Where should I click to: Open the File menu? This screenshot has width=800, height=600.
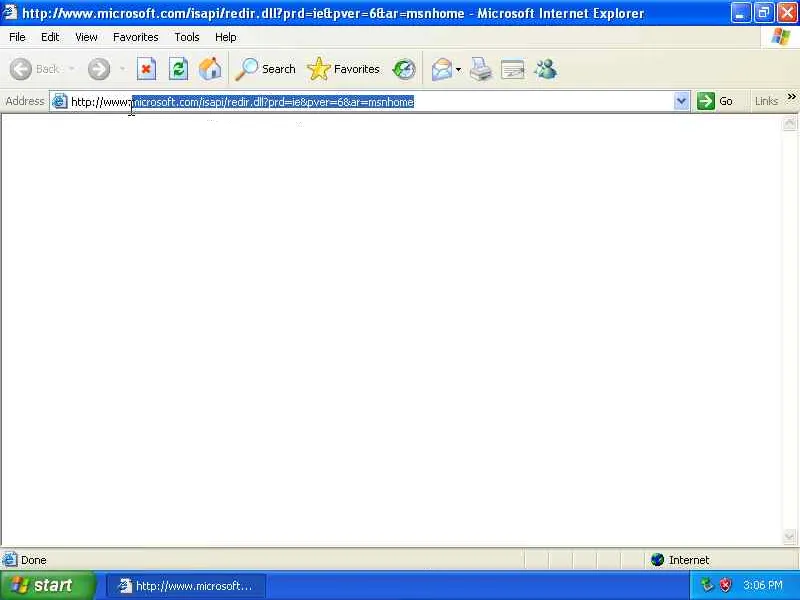coord(17,37)
